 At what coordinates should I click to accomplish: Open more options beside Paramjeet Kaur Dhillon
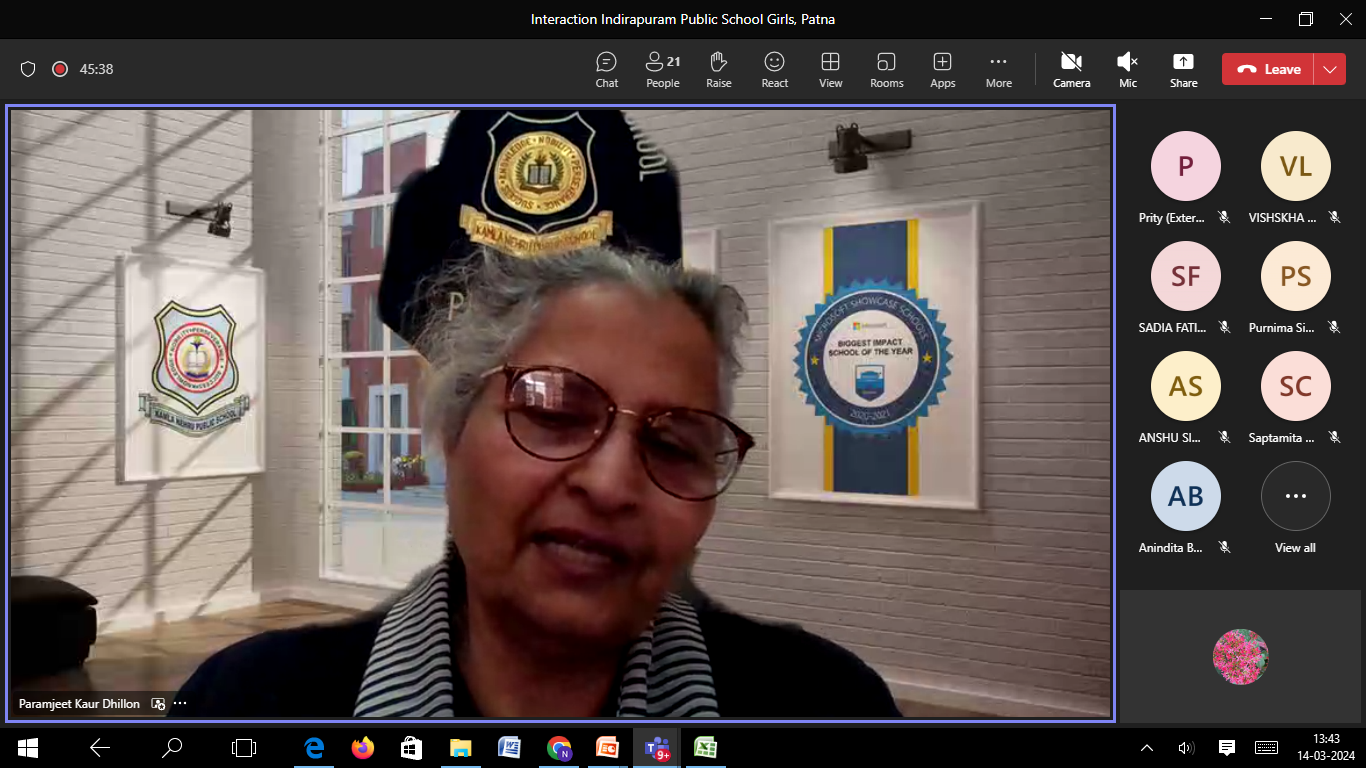pyautogui.click(x=180, y=703)
